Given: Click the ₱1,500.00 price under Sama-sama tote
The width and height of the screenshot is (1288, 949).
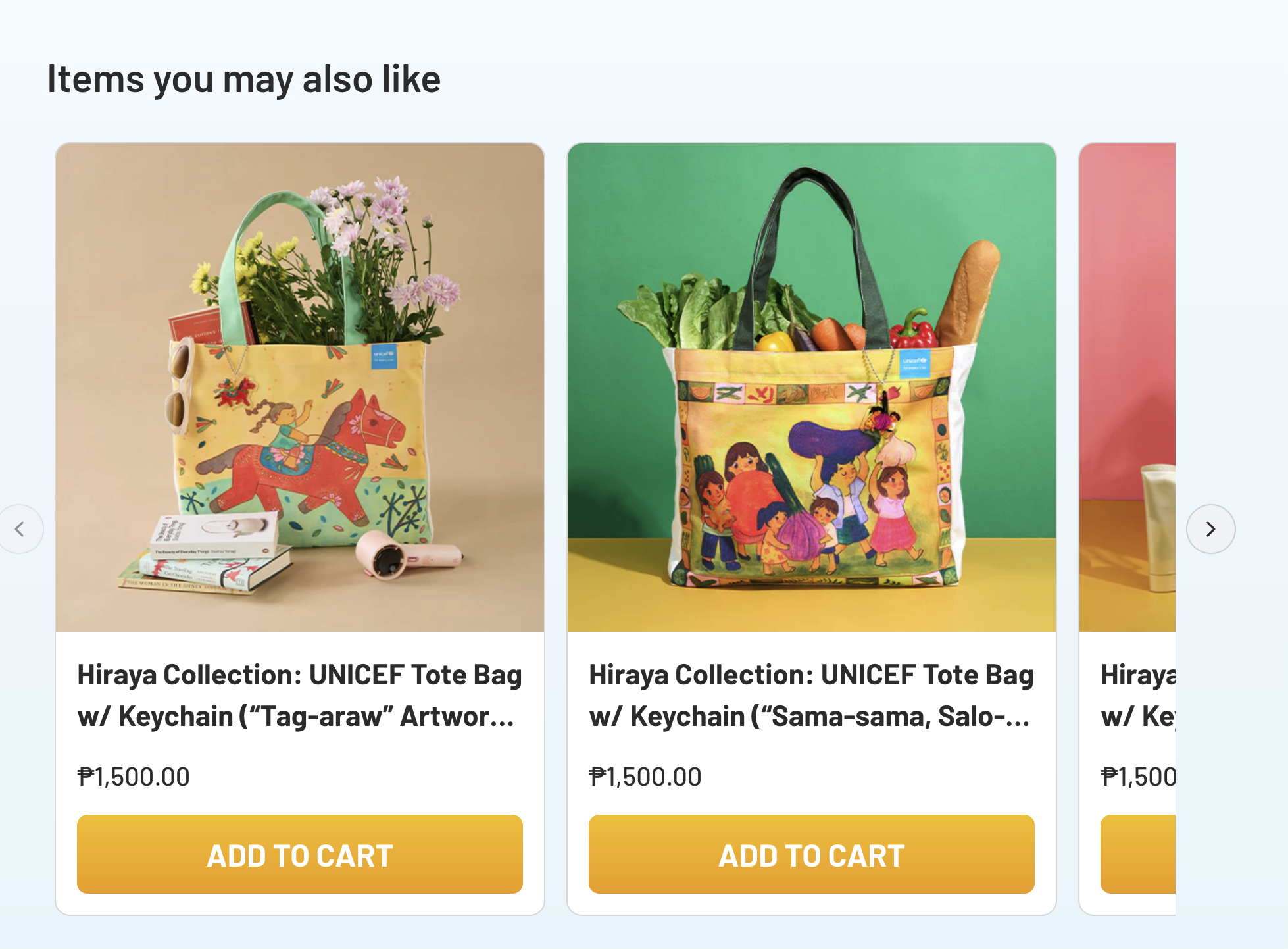Looking at the screenshot, I should point(645,777).
